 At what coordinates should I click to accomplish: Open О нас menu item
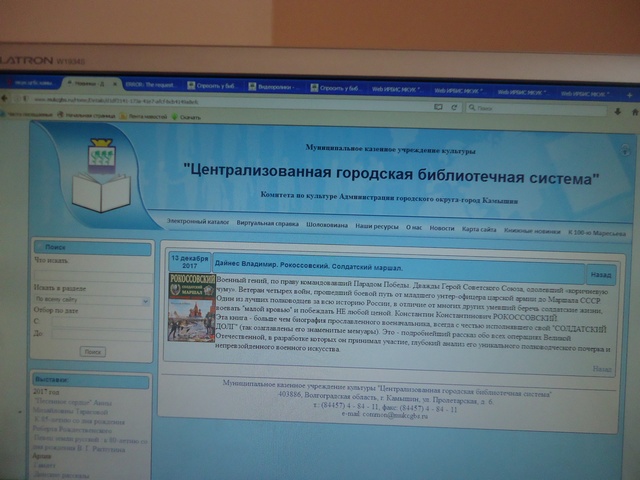click(x=413, y=227)
